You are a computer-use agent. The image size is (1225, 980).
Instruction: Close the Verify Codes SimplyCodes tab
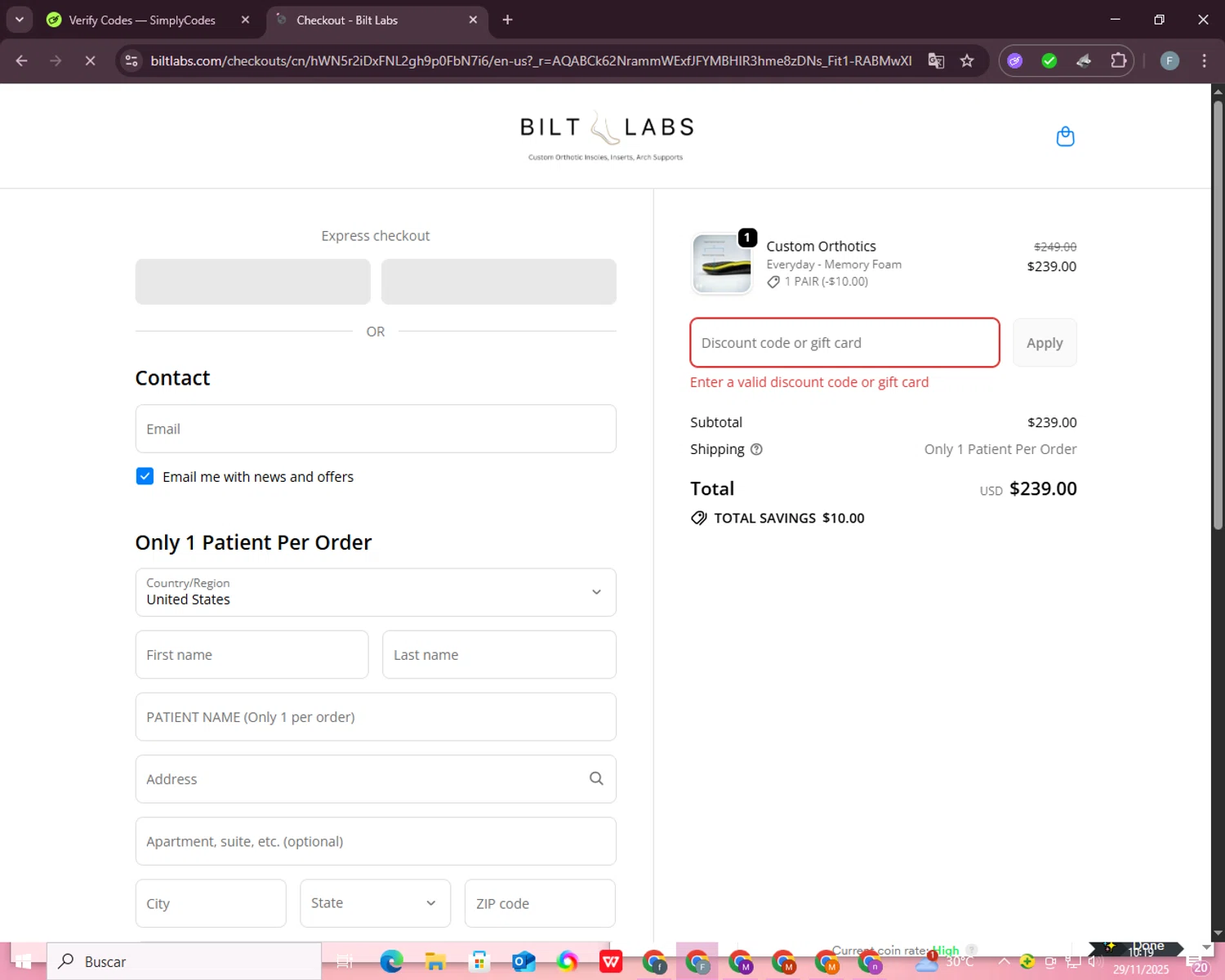point(245,20)
